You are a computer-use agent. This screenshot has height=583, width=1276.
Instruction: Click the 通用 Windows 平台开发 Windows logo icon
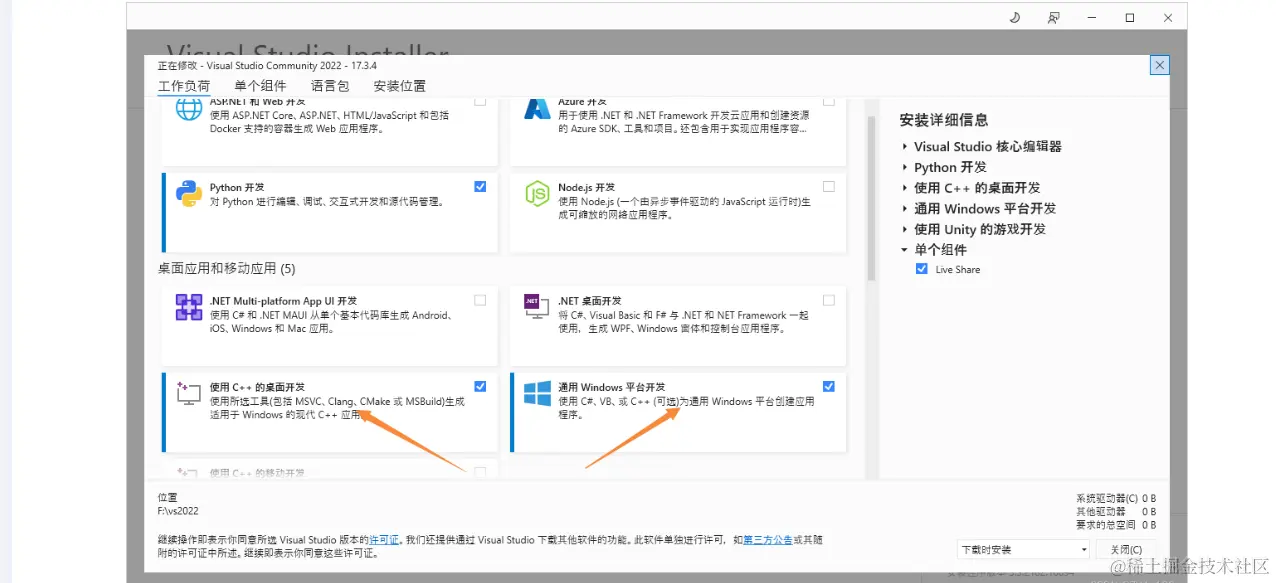pyautogui.click(x=538, y=393)
